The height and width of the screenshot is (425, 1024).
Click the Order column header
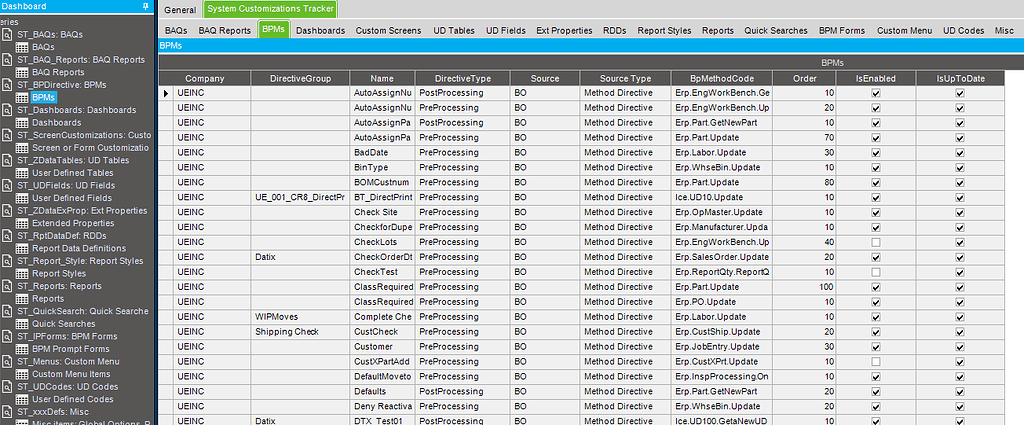pyautogui.click(x=804, y=78)
